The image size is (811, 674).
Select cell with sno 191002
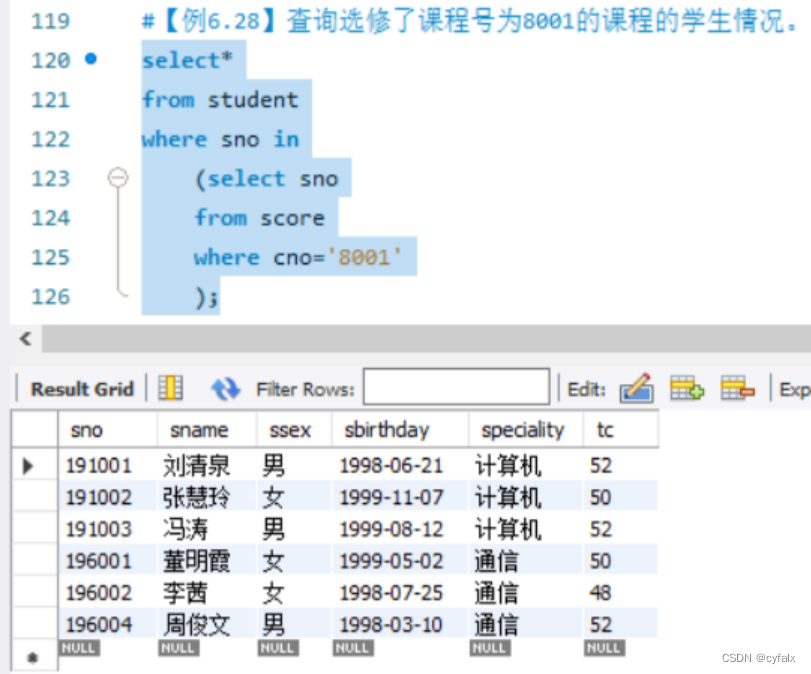coord(107,497)
